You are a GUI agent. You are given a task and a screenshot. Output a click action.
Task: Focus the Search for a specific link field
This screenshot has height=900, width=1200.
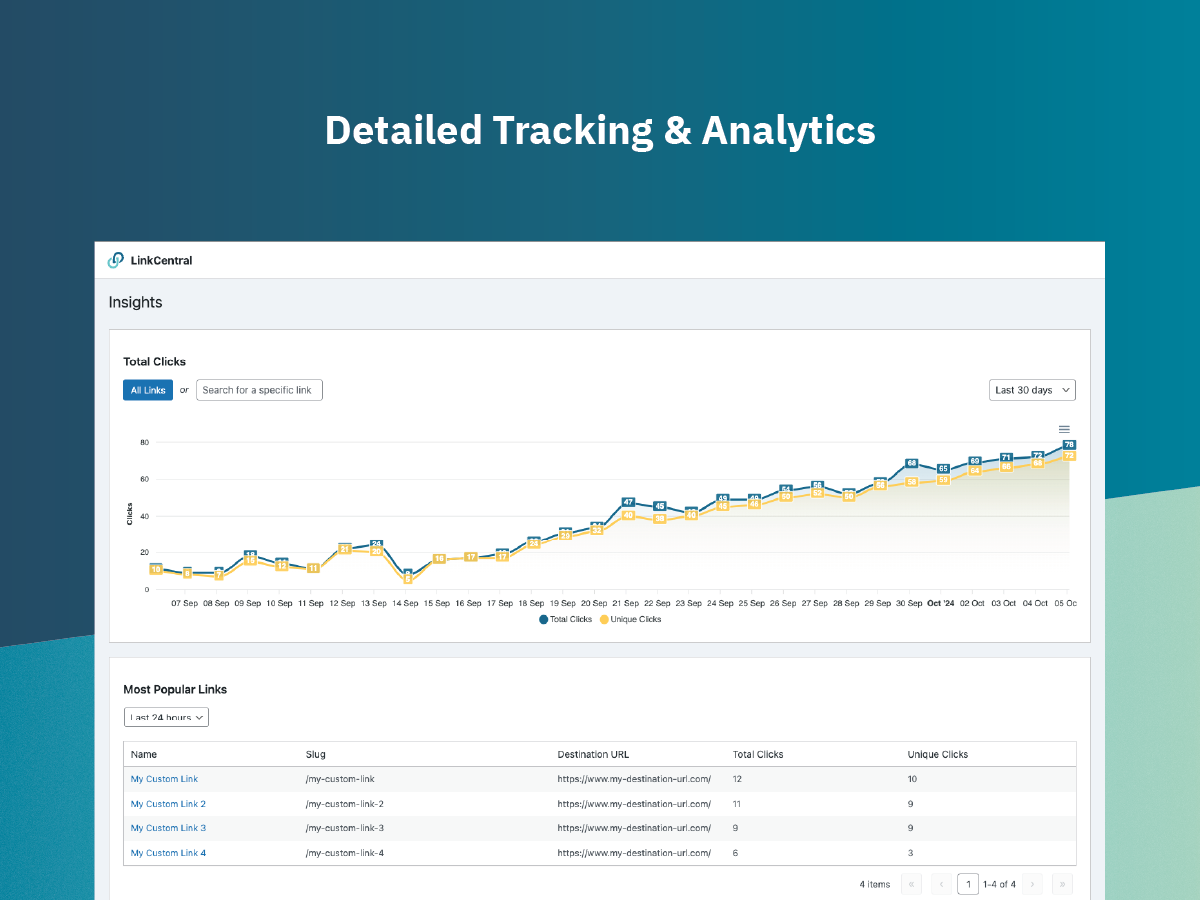(x=259, y=390)
